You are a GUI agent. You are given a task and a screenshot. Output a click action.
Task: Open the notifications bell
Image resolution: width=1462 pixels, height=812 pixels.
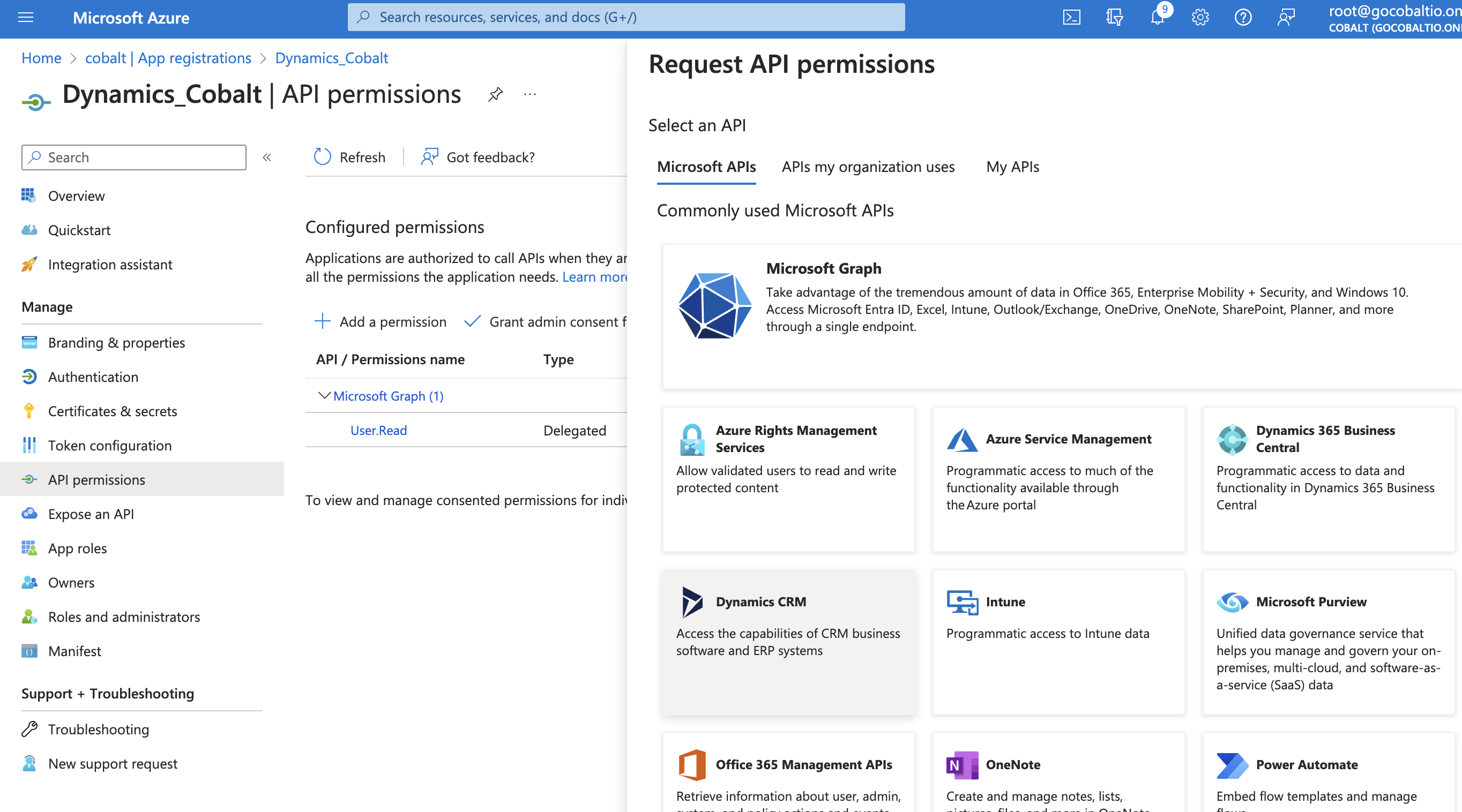pos(1158,17)
